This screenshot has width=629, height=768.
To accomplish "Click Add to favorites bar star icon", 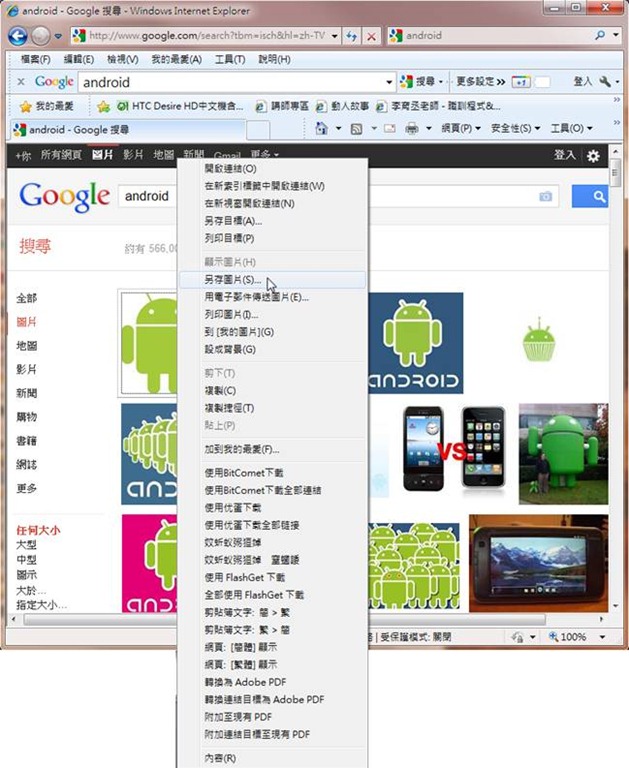I will click(103, 106).
